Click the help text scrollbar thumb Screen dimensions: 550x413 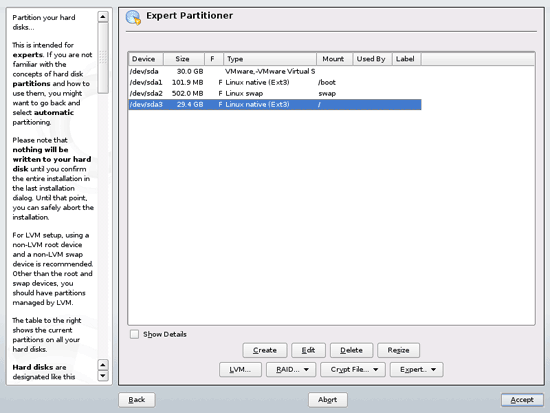103,58
